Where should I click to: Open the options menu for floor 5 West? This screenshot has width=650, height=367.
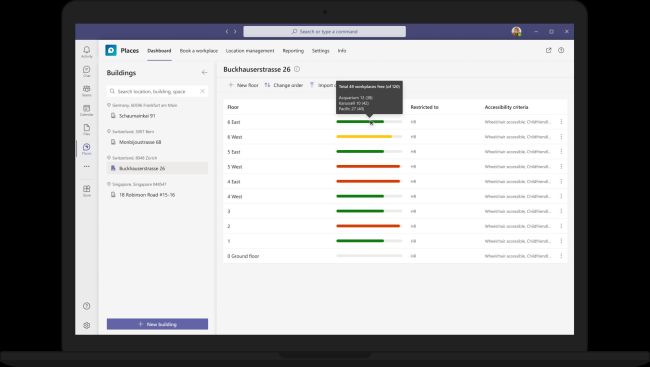(561, 167)
